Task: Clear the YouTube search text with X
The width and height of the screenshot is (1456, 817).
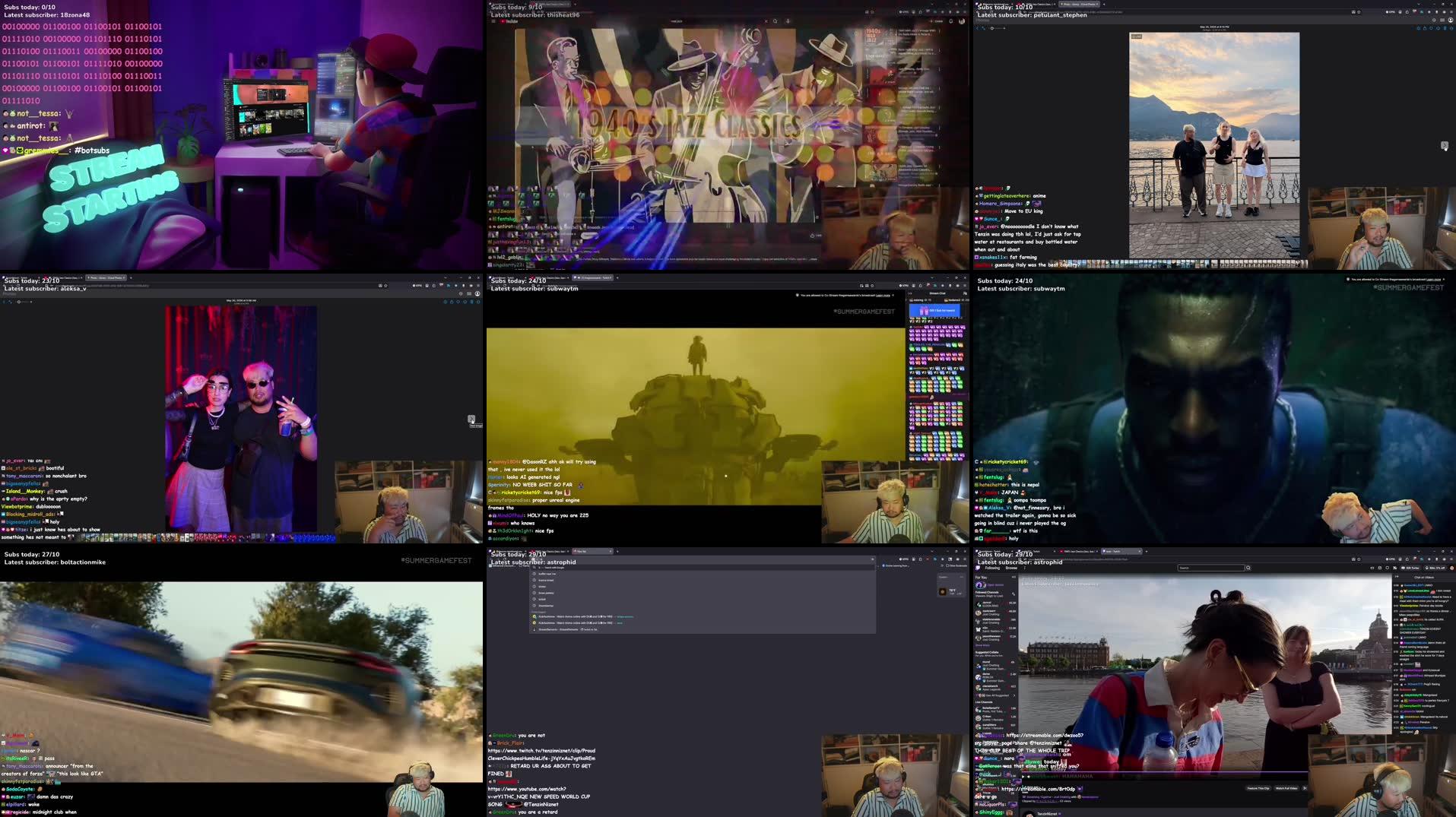Action: [766, 21]
